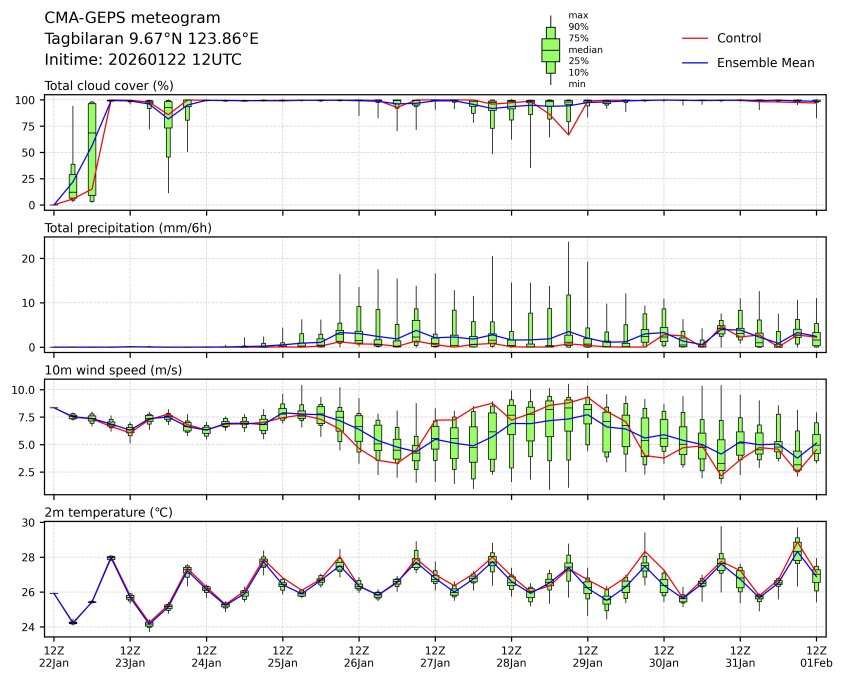Viewport: 844px width, 680px height.
Task: Click the 12Z 22Jan time axis label
Action: click(x=53, y=656)
